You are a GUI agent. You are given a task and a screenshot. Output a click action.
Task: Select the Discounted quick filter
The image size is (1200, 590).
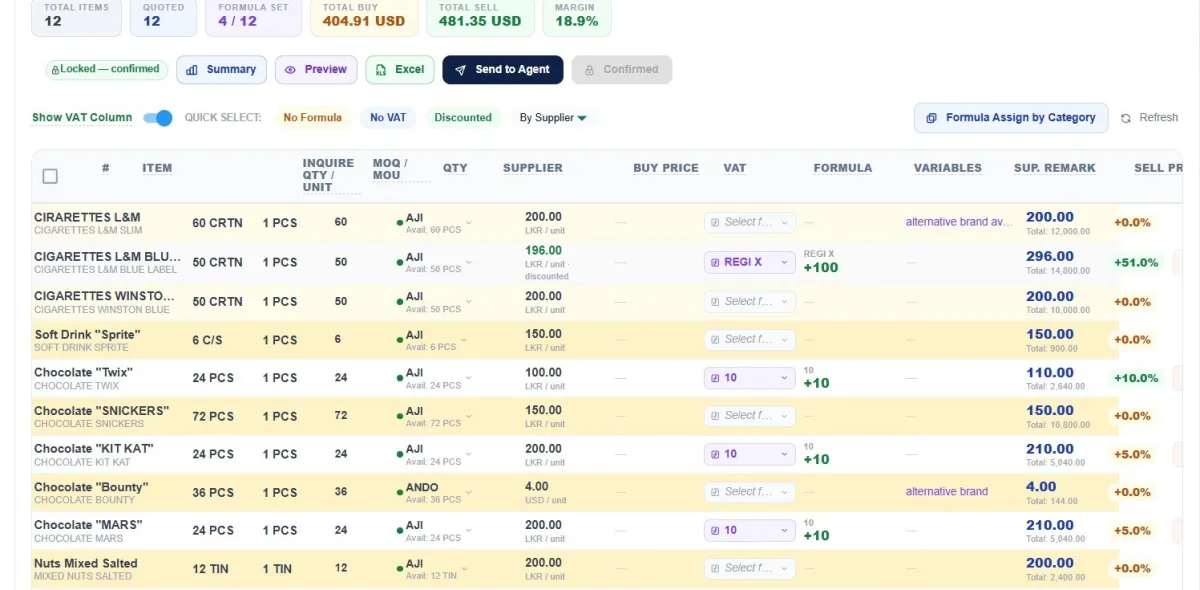point(463,118)
